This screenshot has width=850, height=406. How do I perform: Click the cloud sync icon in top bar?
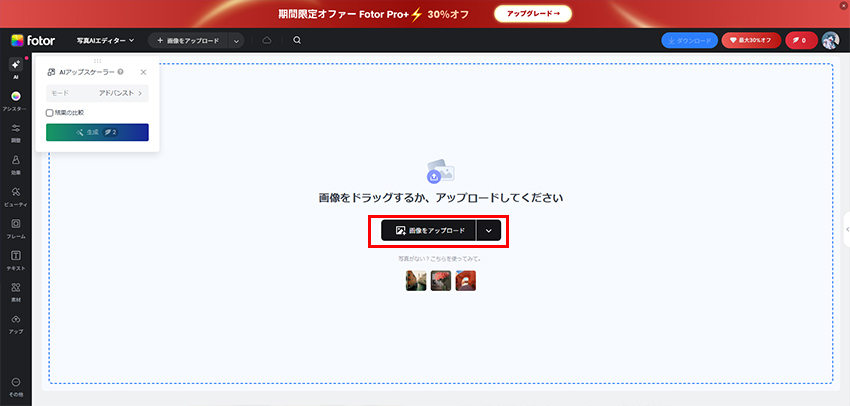pyautogui.click(x=267, y=40)
